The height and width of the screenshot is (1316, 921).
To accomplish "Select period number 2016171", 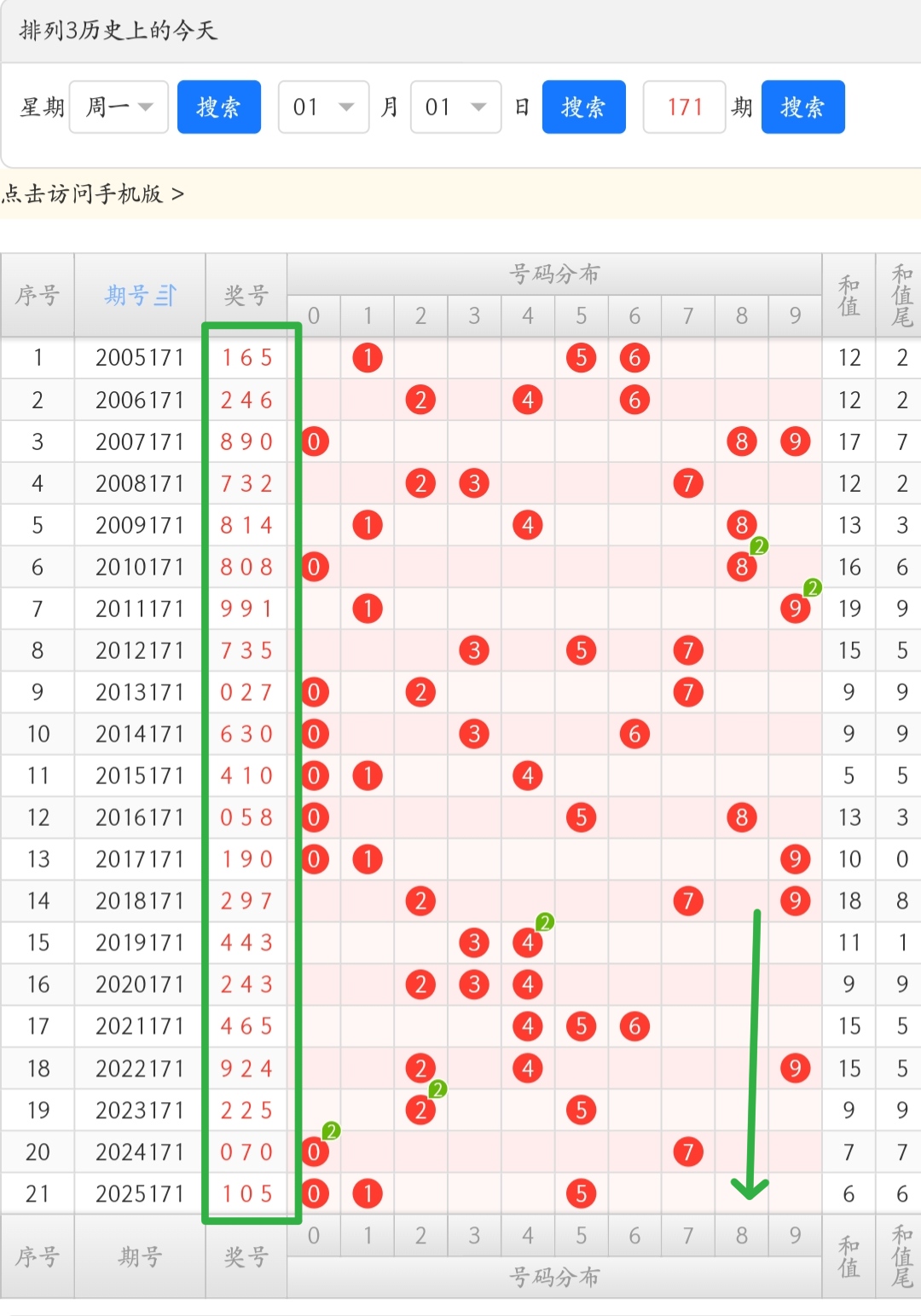I will 140,817.
